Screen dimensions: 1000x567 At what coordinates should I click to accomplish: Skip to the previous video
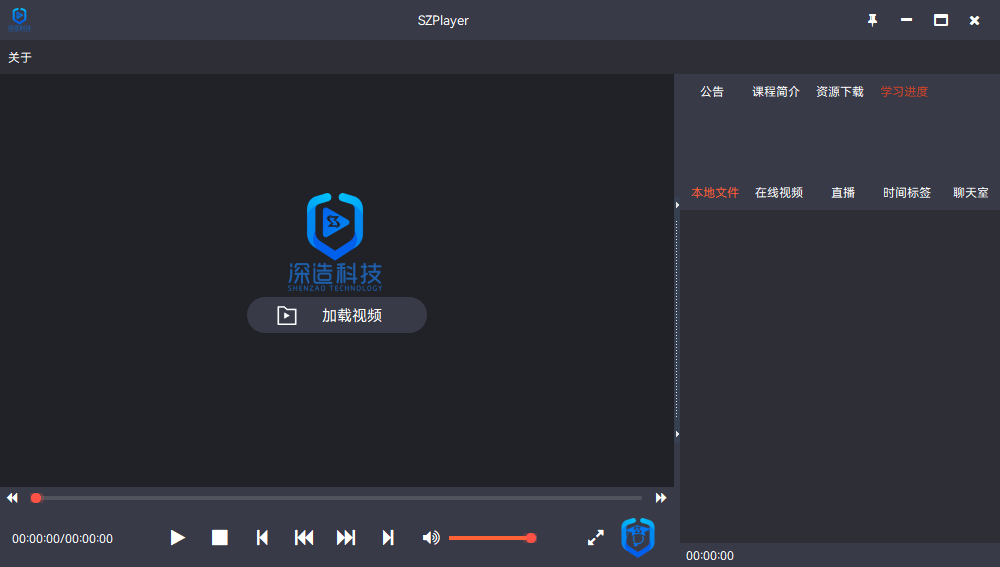coord(304,538)
